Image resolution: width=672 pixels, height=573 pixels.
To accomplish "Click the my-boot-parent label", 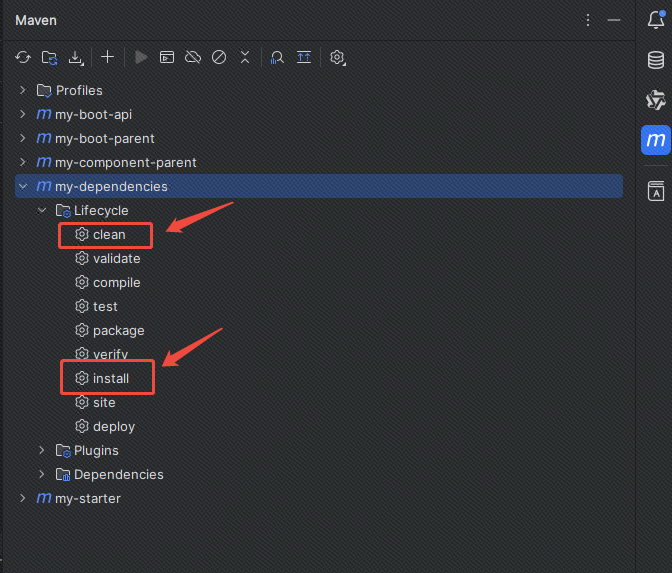I will (105, 138).
